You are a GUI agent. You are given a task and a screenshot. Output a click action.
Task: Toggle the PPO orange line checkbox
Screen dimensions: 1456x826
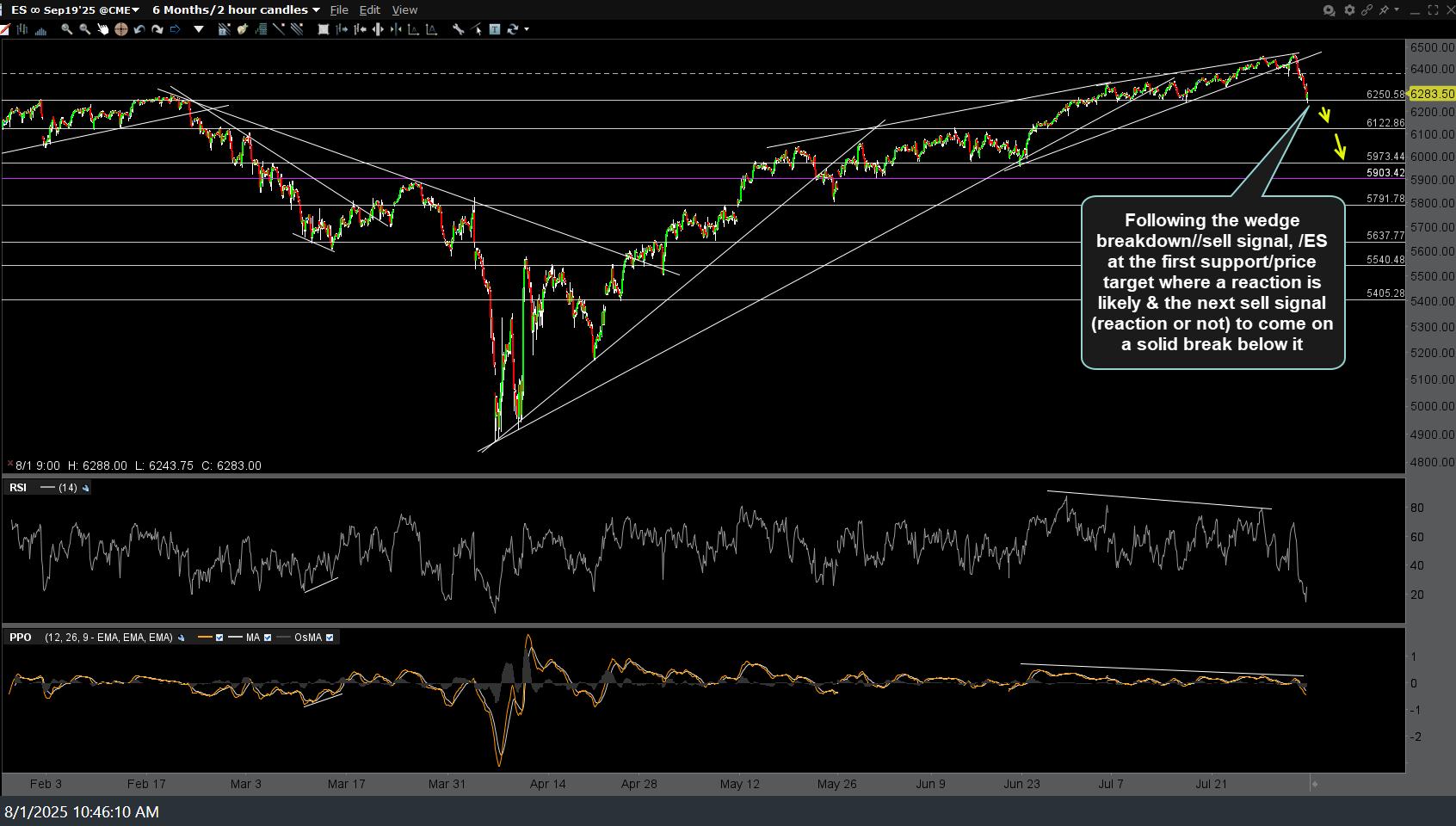pos(219,638)
